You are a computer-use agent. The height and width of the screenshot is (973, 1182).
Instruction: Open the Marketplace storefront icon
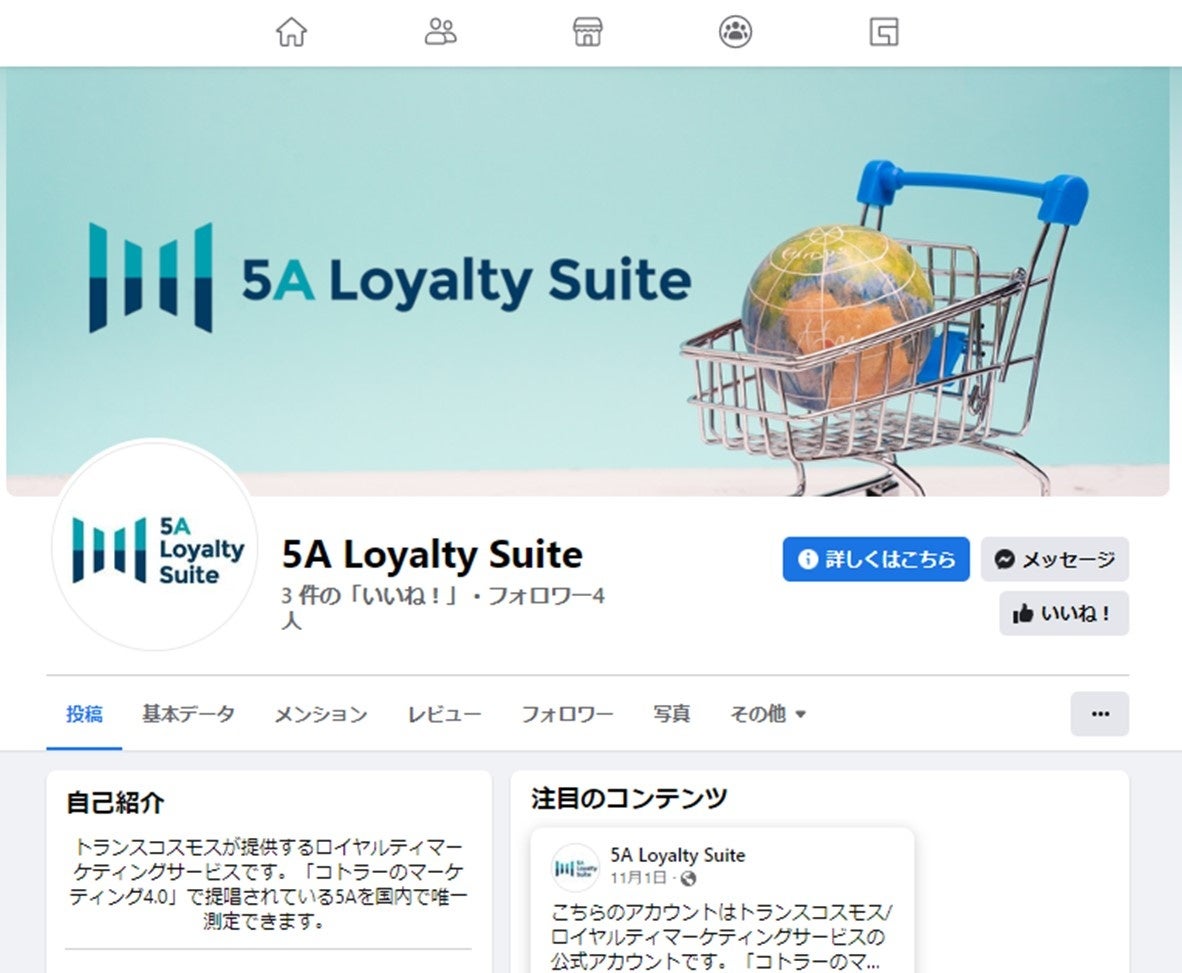[587, 32]
